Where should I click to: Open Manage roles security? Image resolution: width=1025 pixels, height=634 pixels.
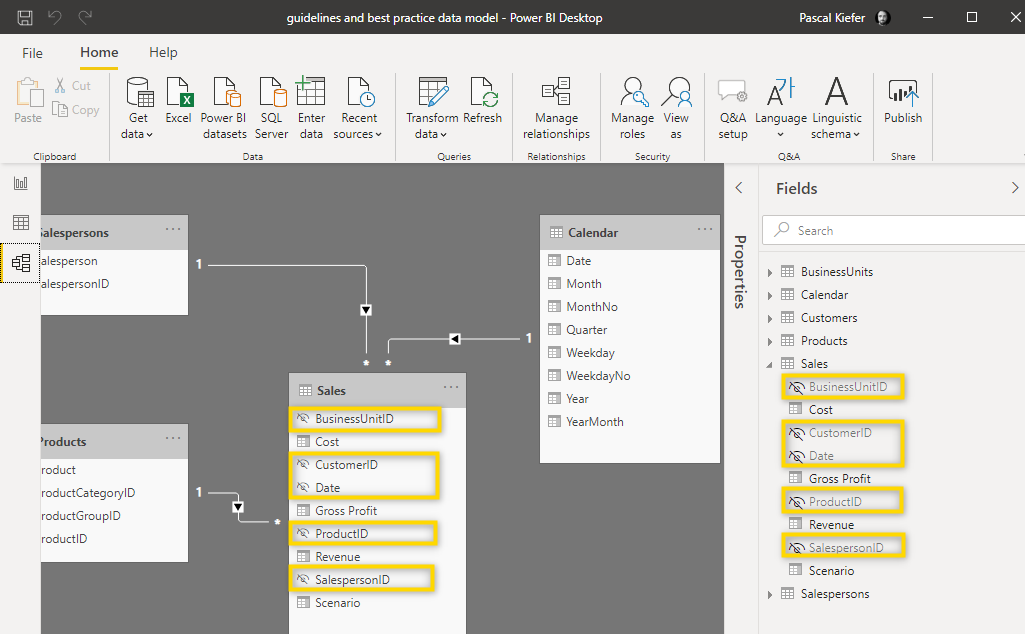[x=632, y=108]
